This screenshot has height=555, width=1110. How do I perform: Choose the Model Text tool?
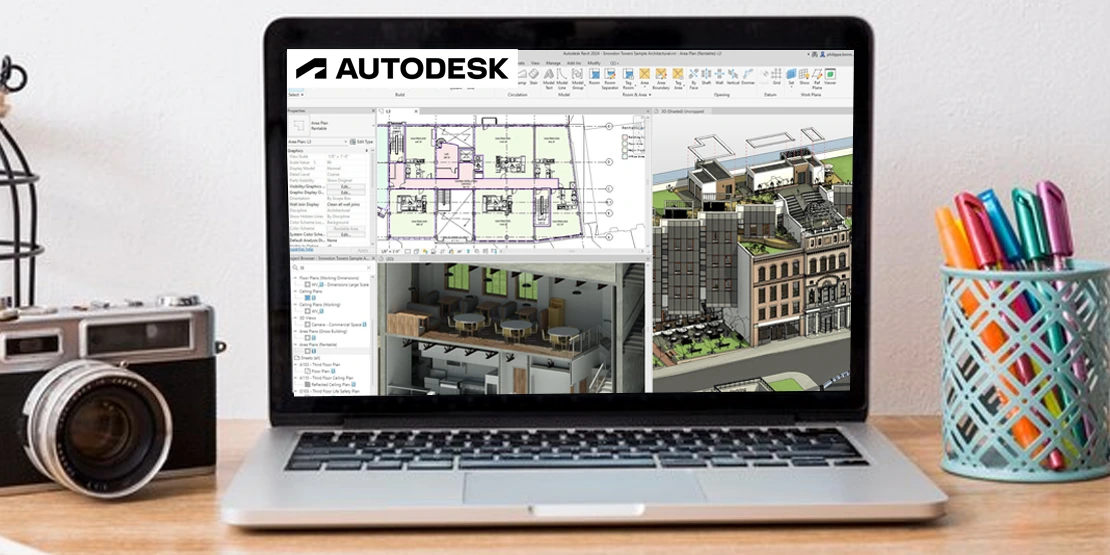pos(549,80)
